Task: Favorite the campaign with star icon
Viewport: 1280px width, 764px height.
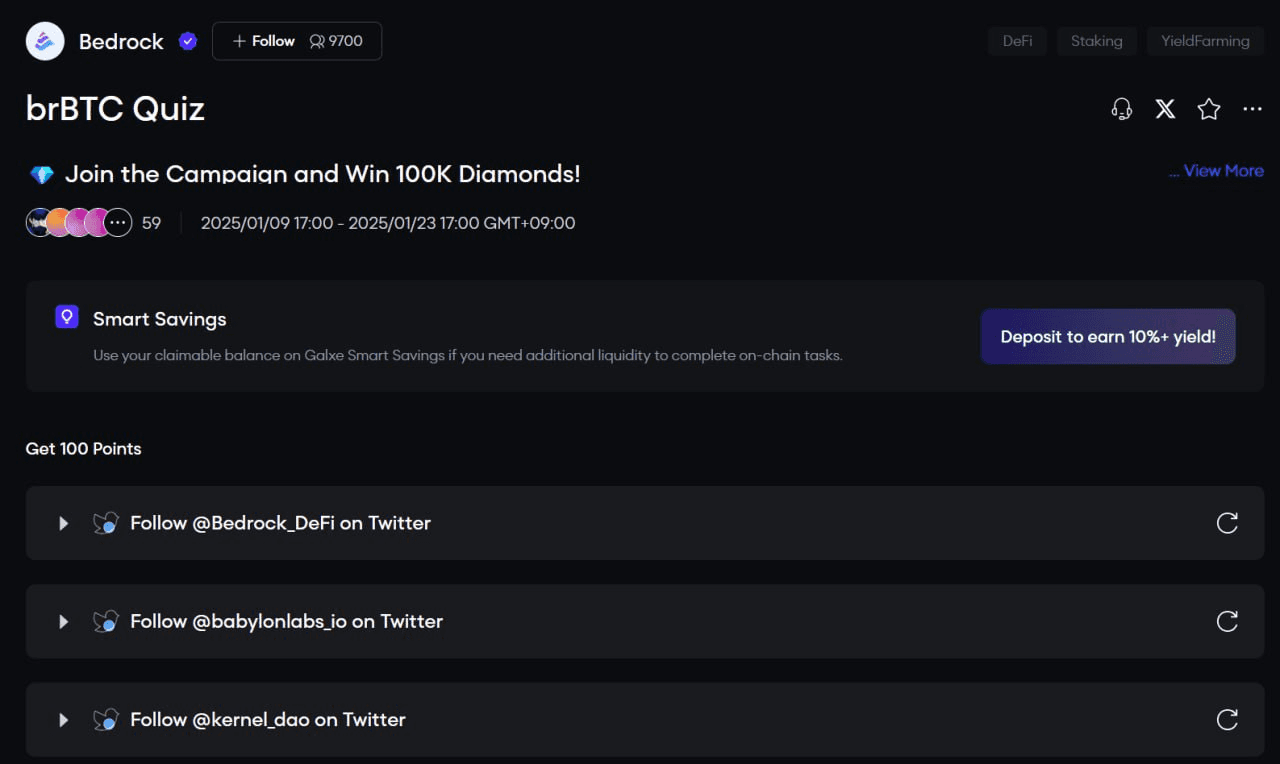Action: click(x=1209, y=109)
